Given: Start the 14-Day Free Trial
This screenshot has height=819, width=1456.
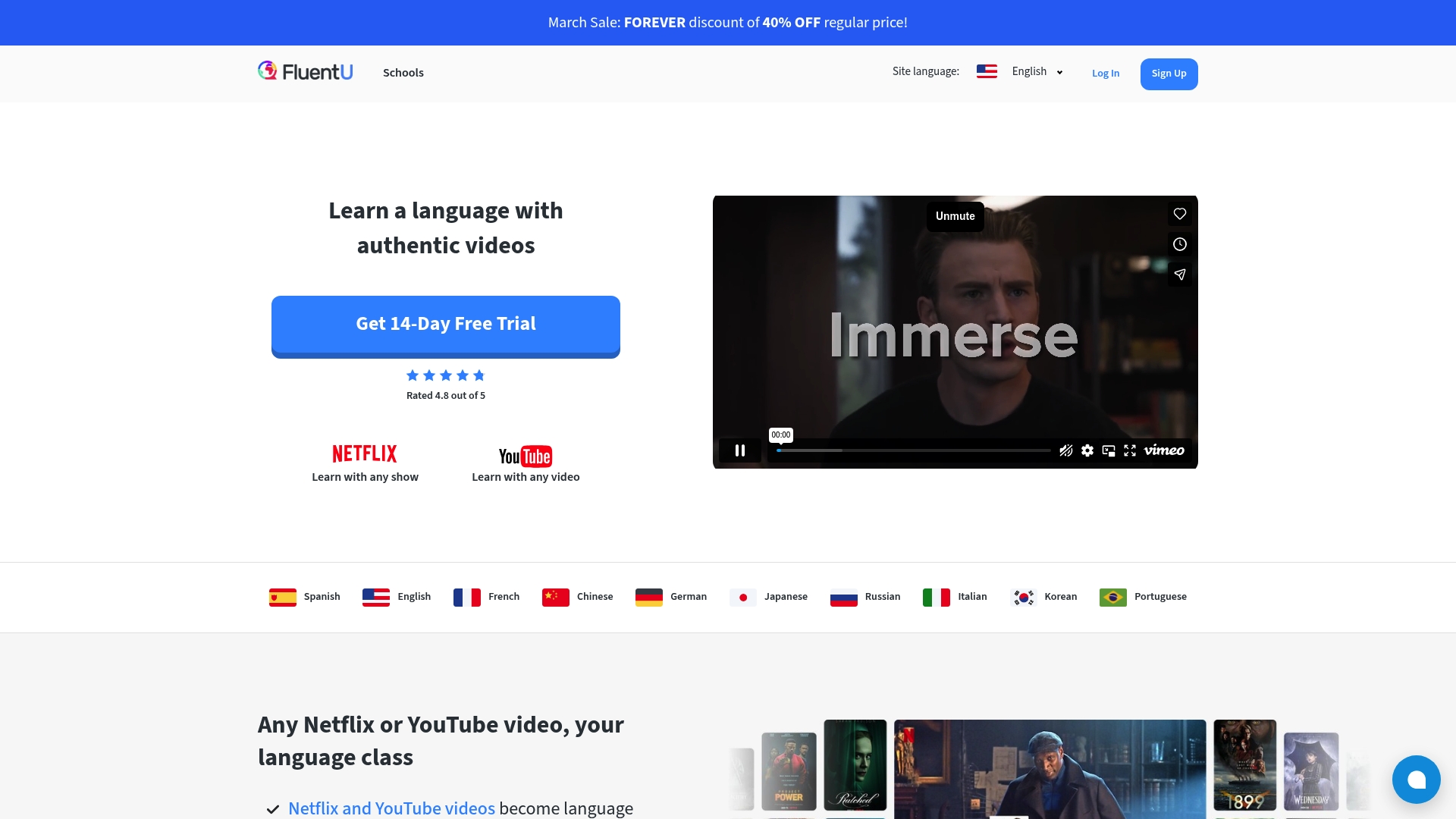Looking at the screenshot, I should coord(446,323).
